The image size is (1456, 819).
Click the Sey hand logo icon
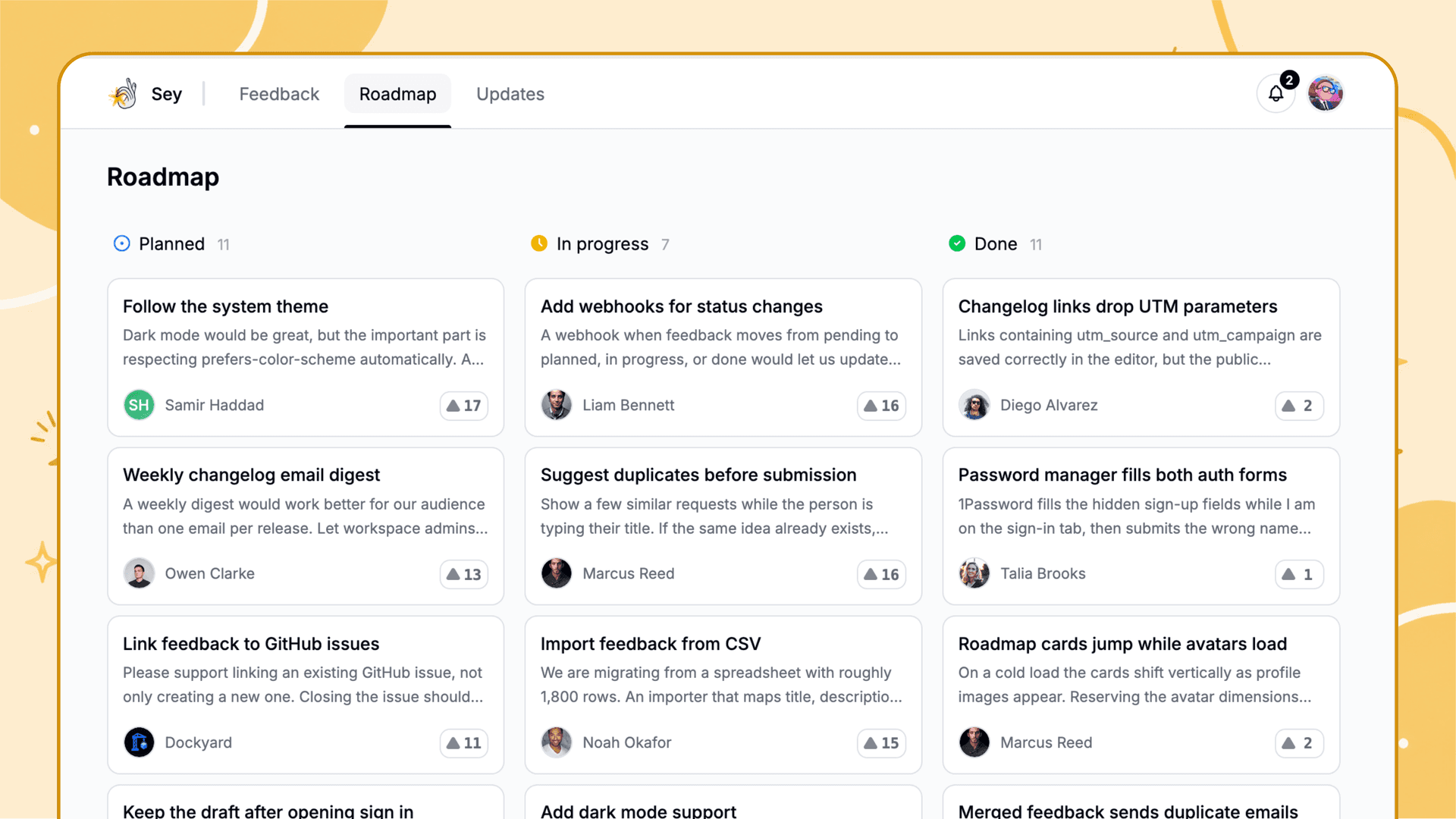(x=124, y=94)
